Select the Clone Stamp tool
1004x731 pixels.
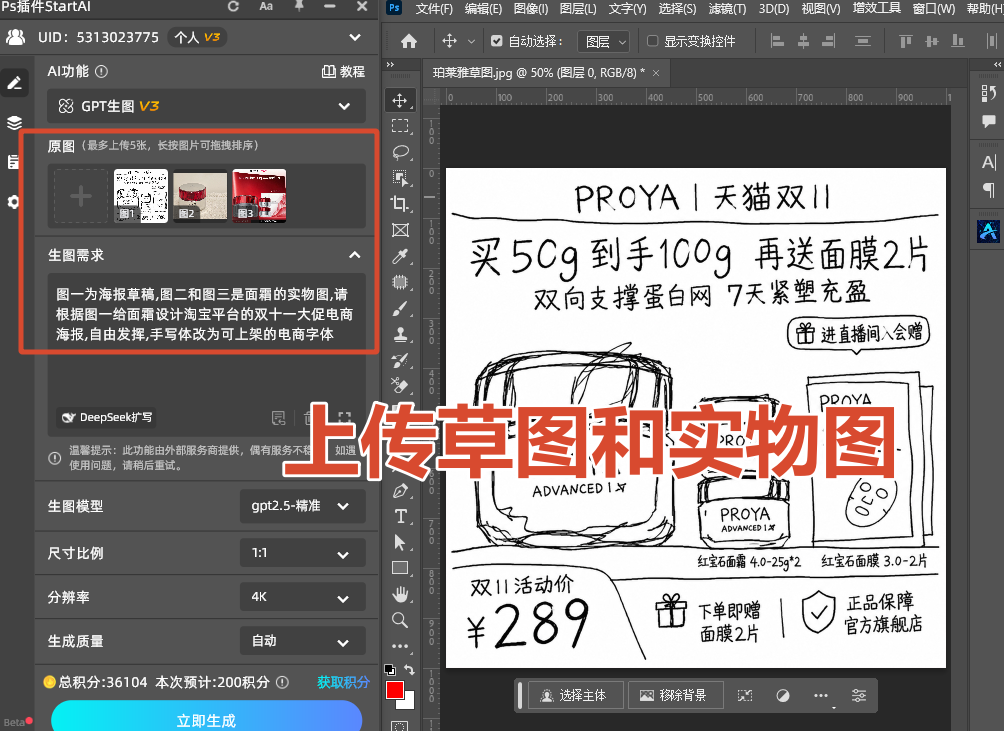click(x=400, y=334)
